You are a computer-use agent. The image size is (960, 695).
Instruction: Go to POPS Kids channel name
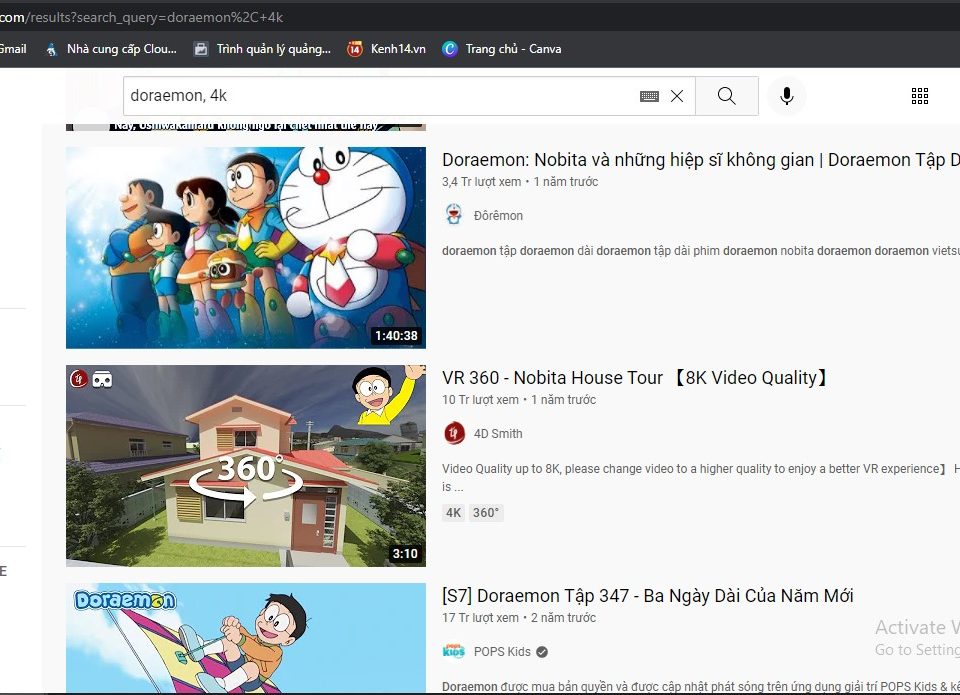[x=502, y=652]
